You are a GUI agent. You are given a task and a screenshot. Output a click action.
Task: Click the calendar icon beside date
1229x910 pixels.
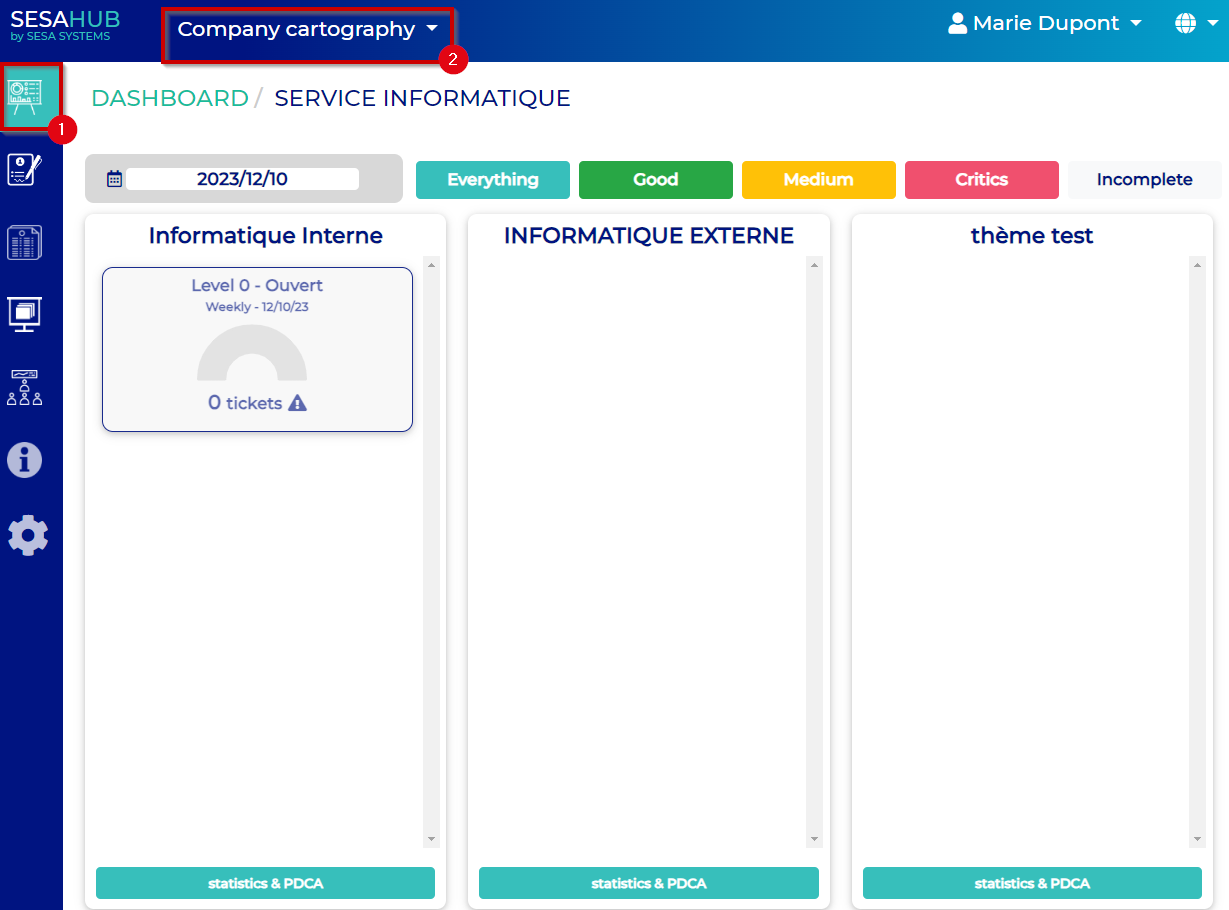tap(114, 179)
